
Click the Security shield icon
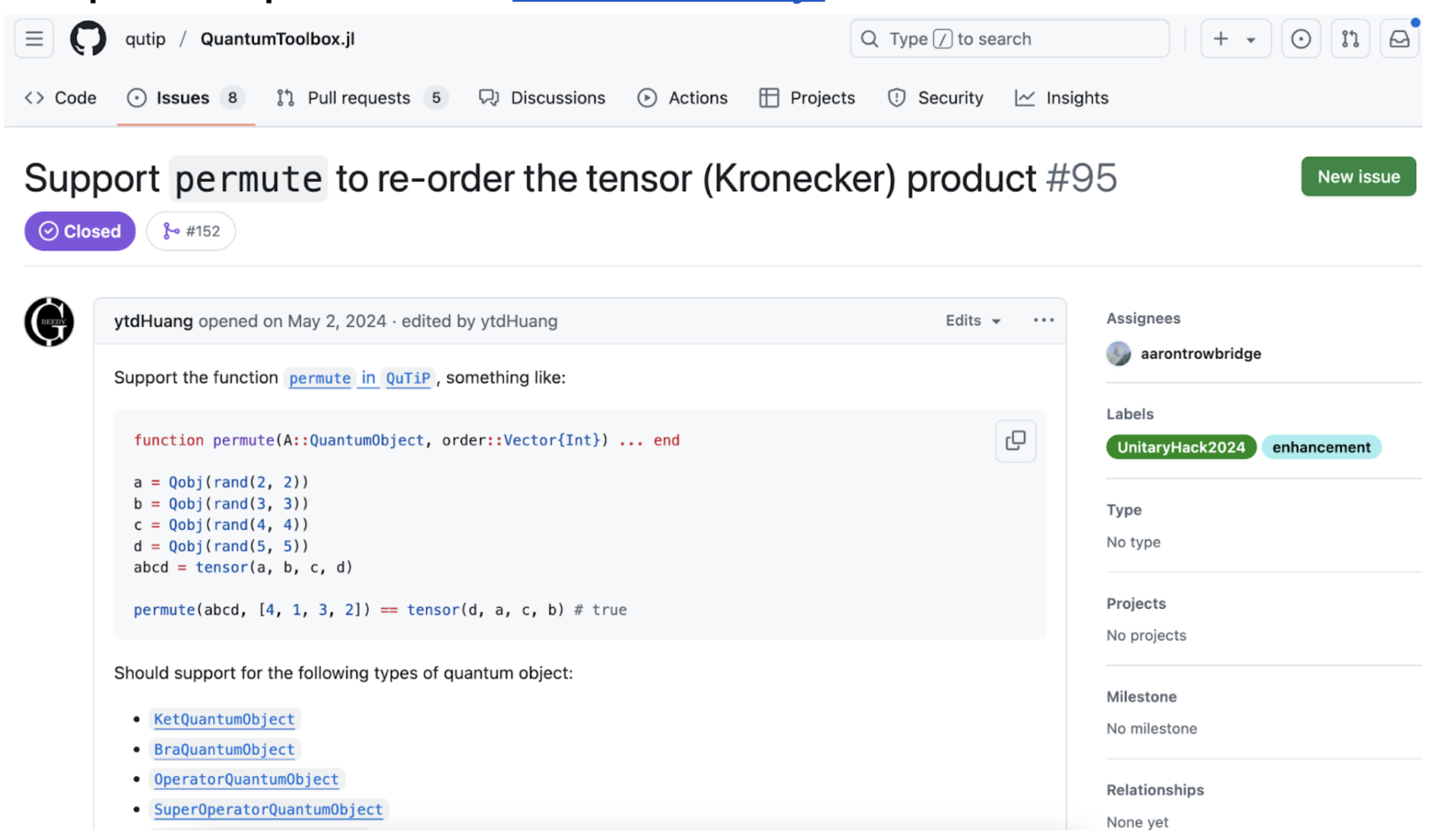[x=896, y=98]
